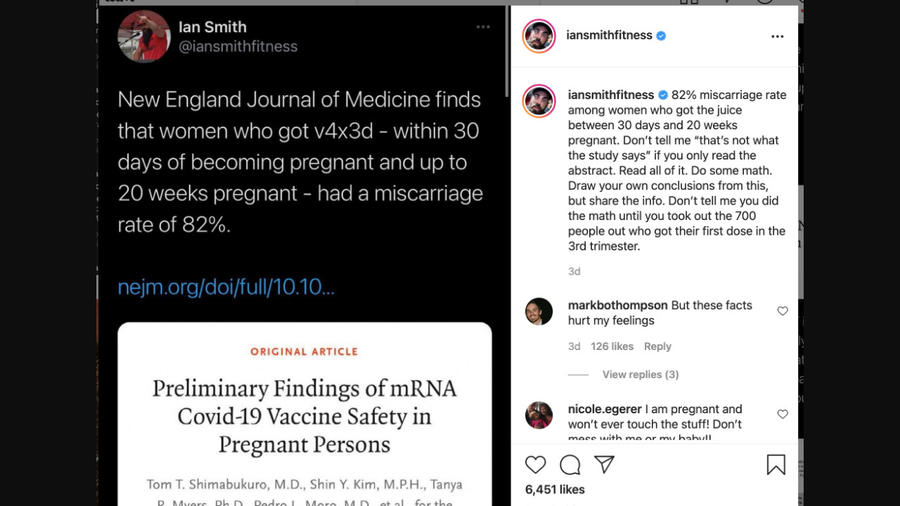Like markbothompson's comment heart

(782, 311)
